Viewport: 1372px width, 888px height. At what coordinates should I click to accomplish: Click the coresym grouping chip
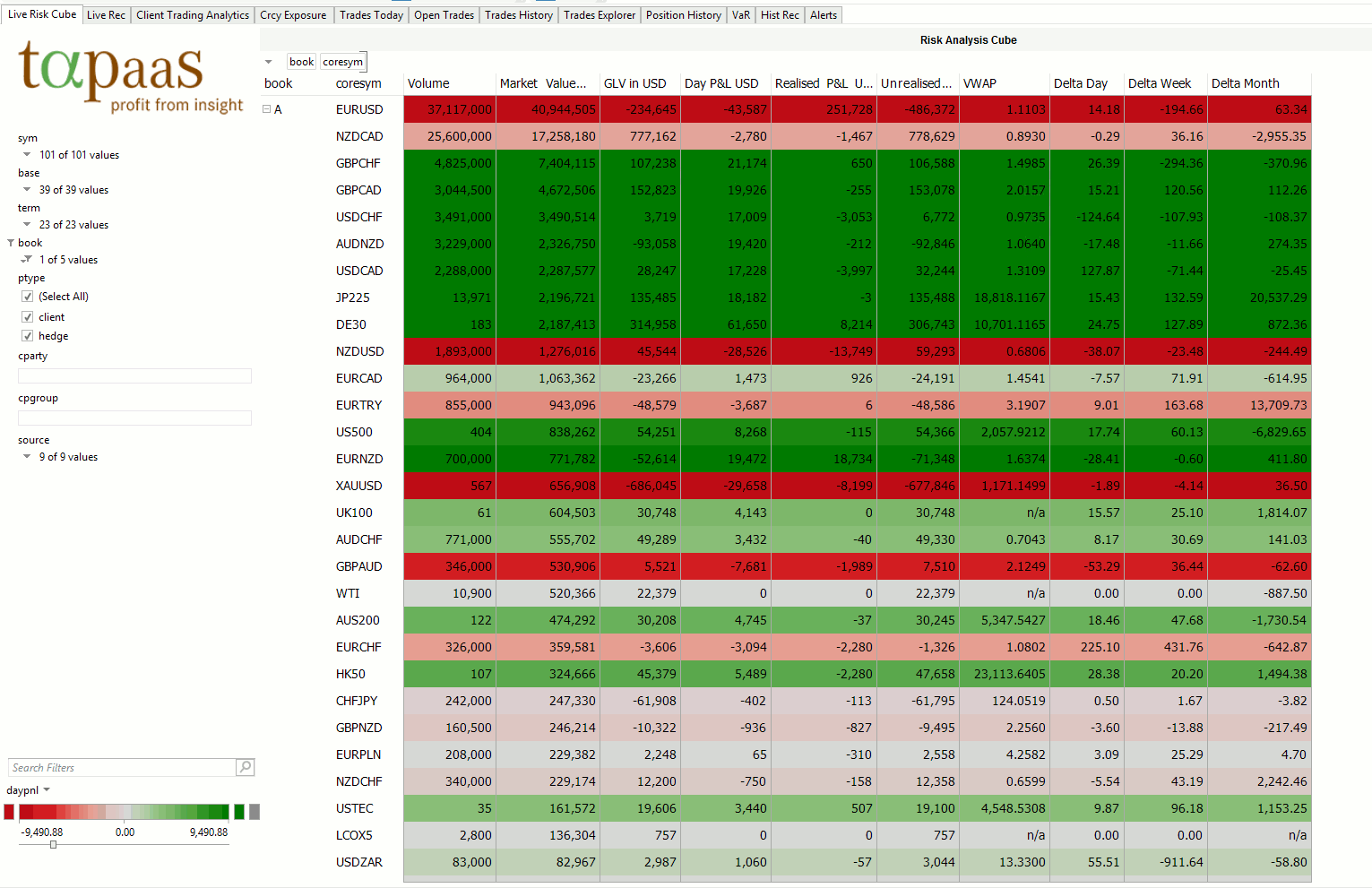coord(342,62)
